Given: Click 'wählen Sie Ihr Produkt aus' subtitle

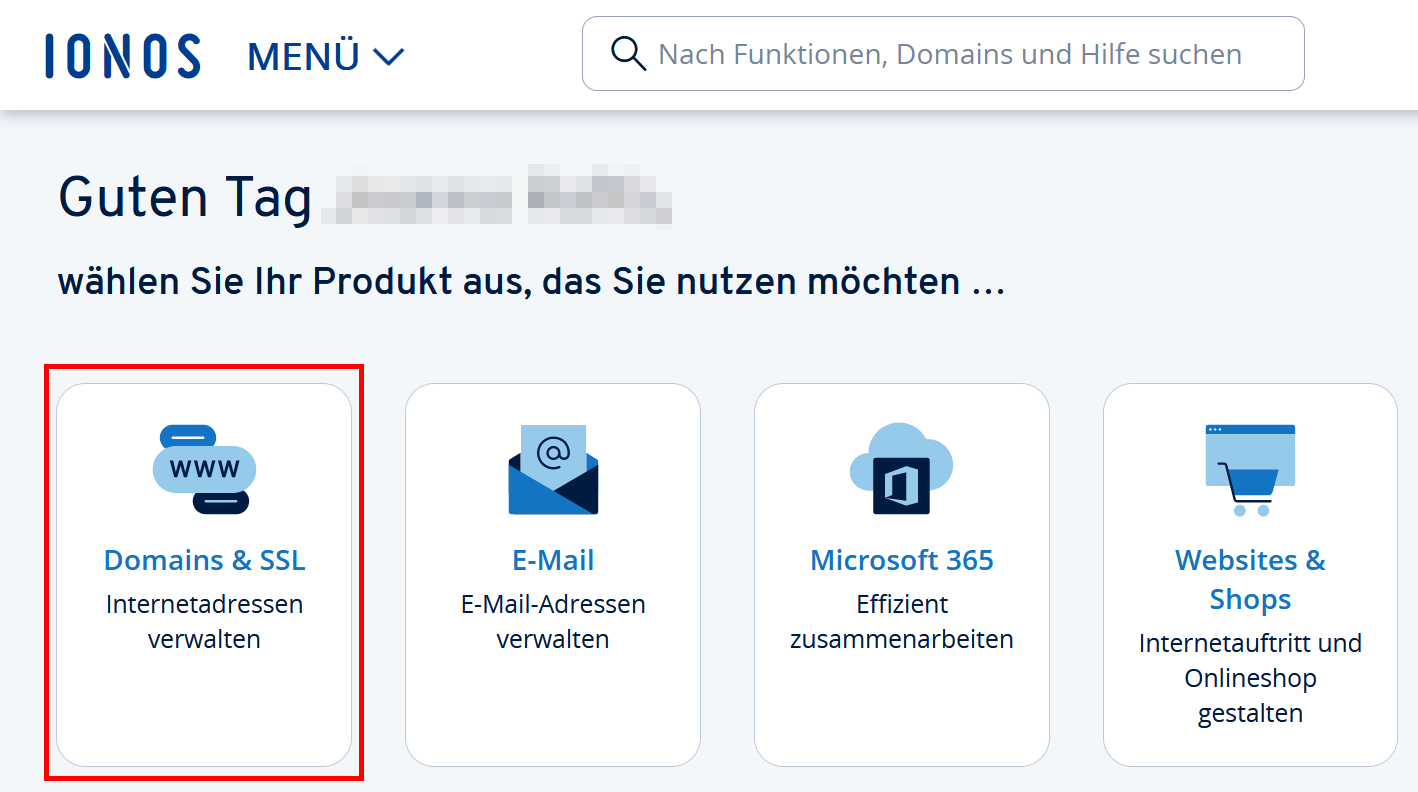Looking at the screenshot, I should pyautogui.click(x=531, y=282).
